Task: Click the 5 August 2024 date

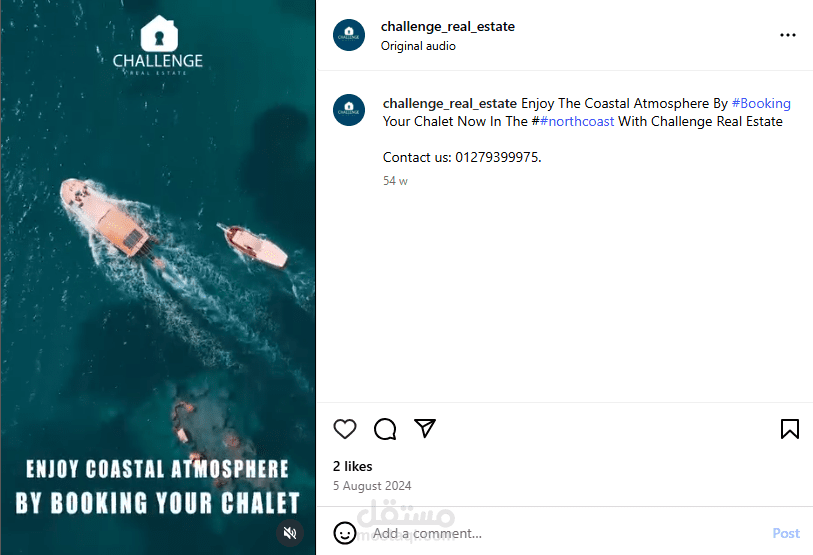Action: coord(372,486)
